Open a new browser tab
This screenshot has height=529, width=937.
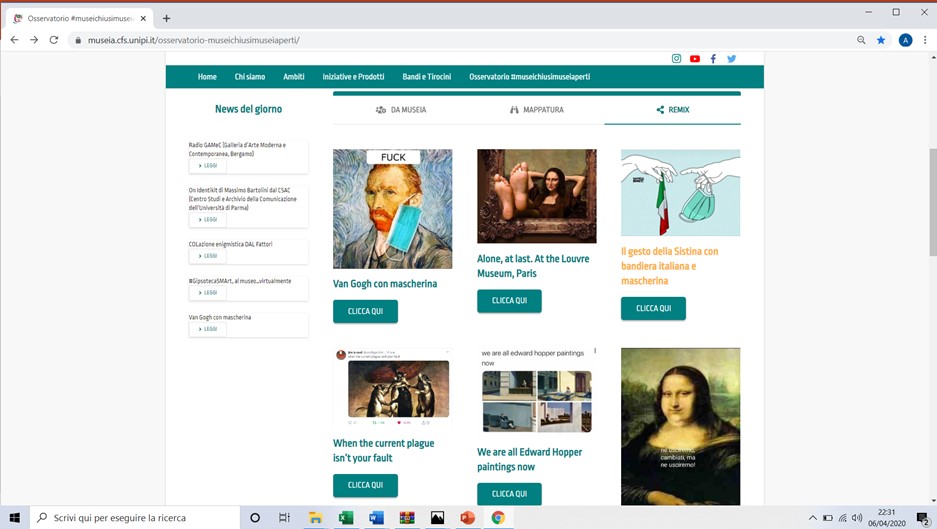pyautogui.click(x=166, y=18)
